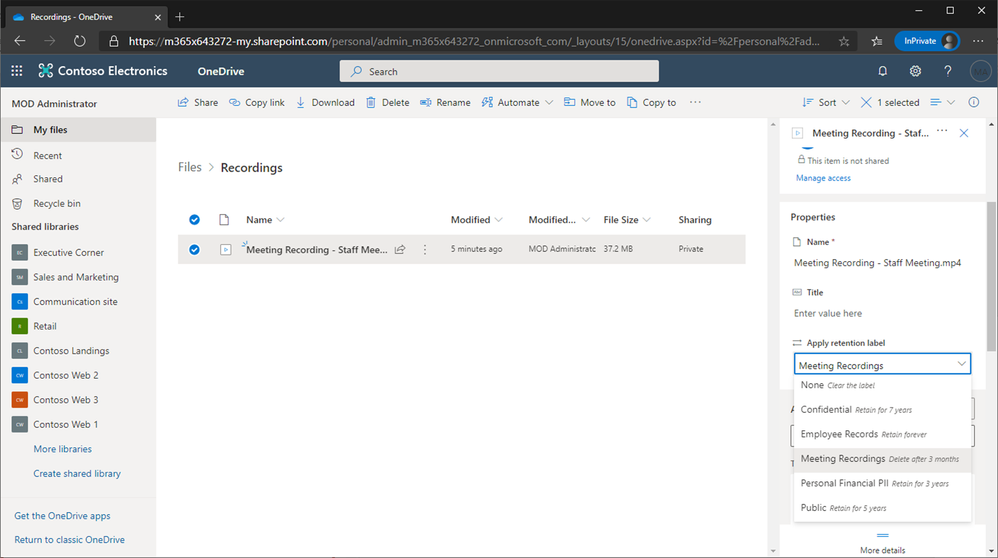998x558 pixels.
Task: Open the help question mark icon
Action: pos(948,71)
